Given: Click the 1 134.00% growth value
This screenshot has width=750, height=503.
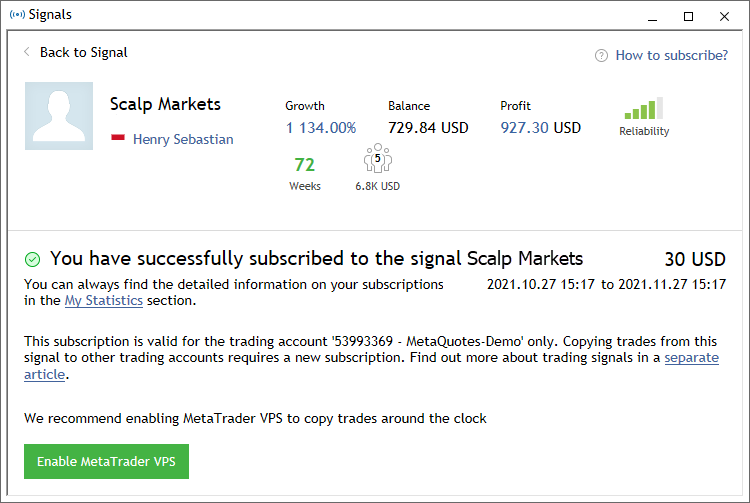Looking at the screenshot, I should click(320, 128).
